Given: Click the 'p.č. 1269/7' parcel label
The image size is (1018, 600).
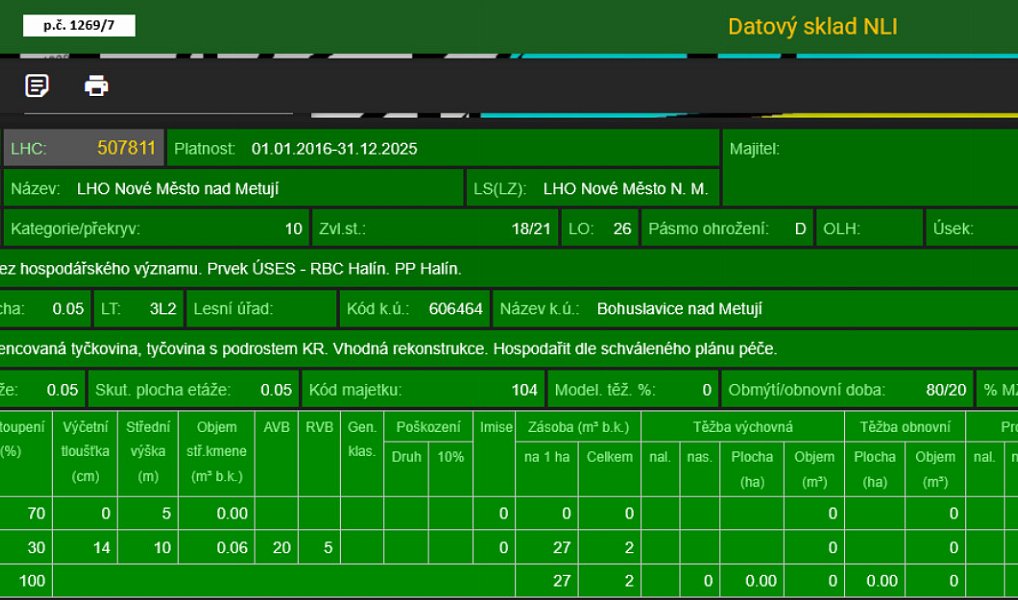Looking at the screenshot, I should tap(79, 25).
